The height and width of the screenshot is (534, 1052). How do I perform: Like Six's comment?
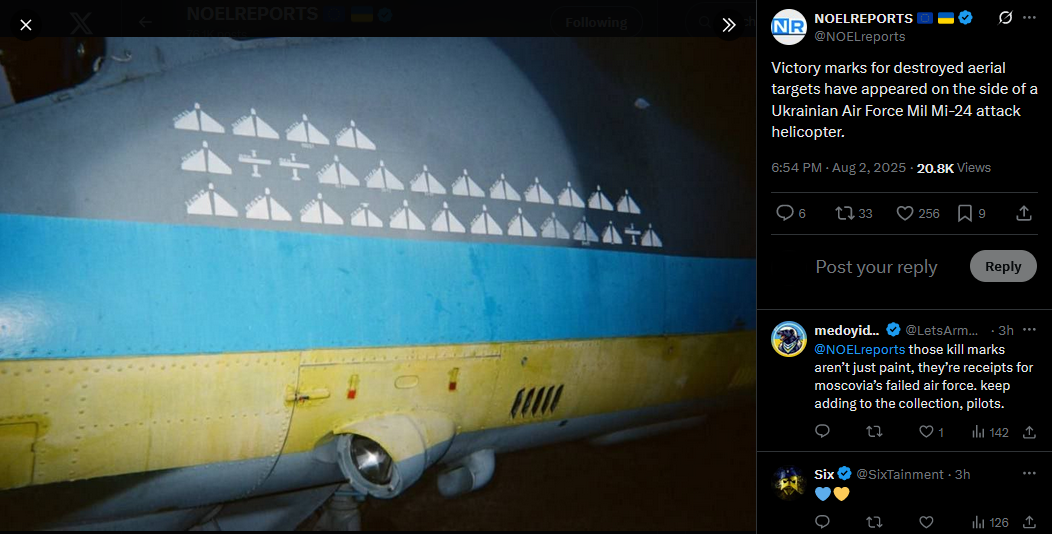point(927,522)
